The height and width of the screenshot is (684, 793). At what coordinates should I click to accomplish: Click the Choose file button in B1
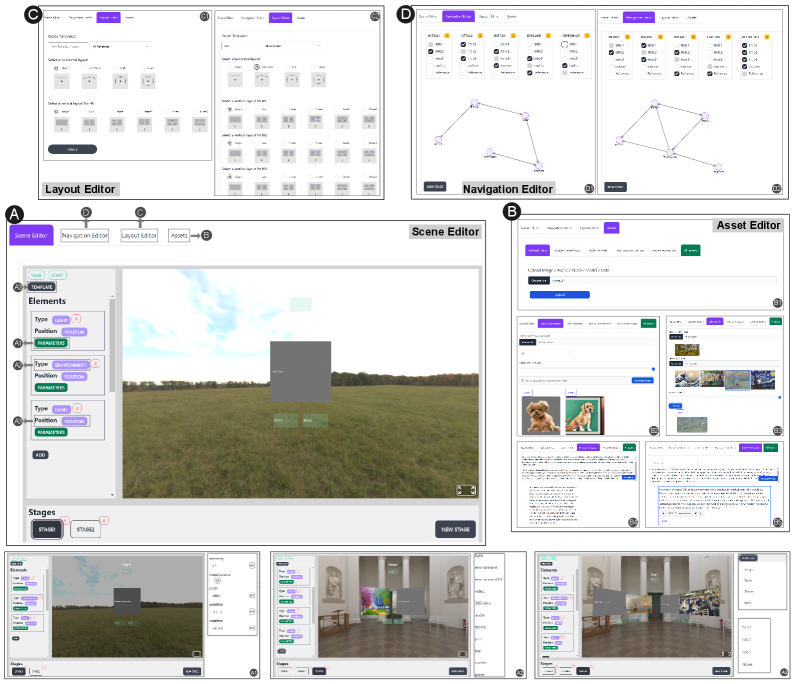click(x=539, y=280)
